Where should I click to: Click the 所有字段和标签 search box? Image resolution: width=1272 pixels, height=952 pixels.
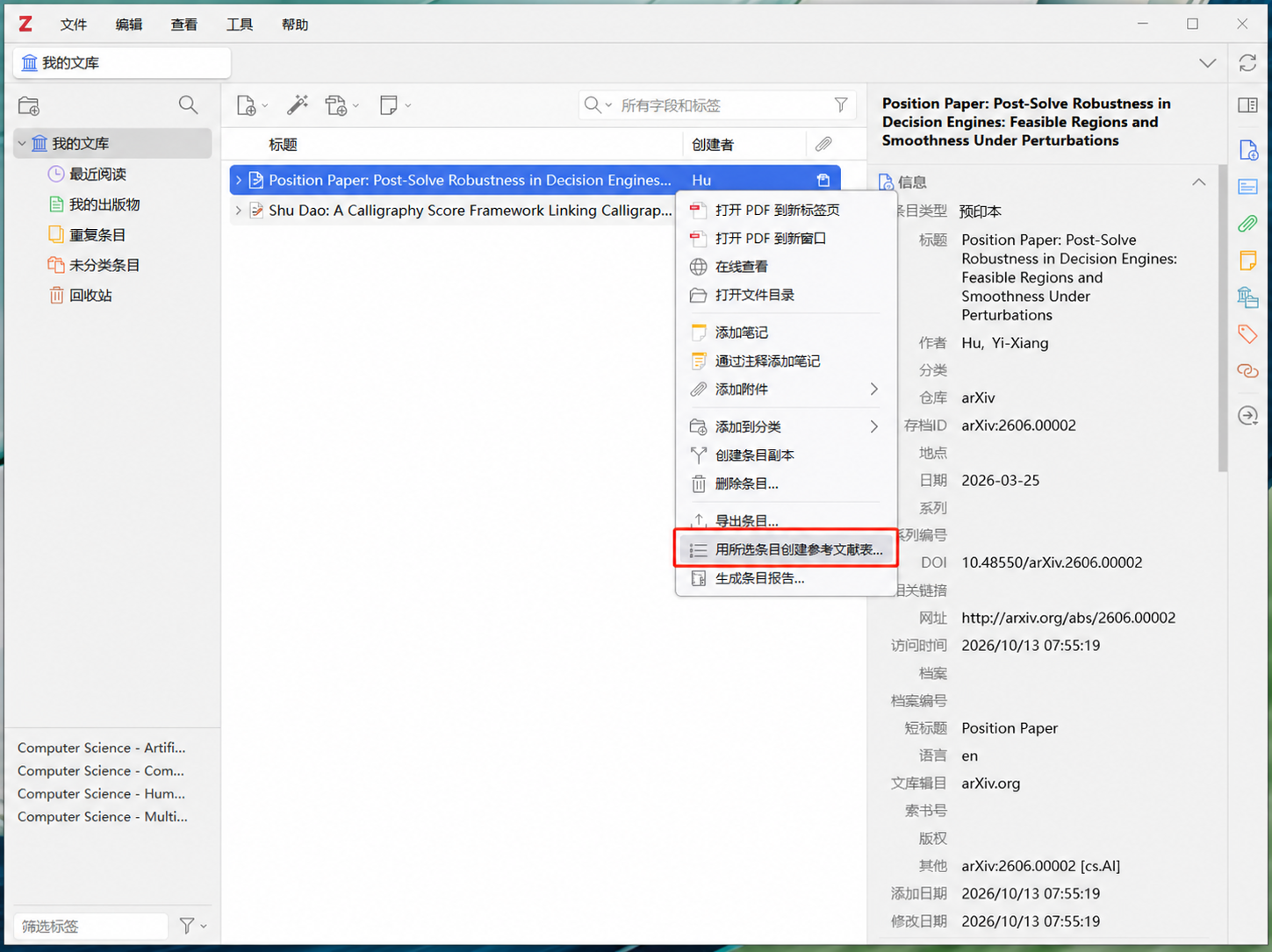coord(717,105)
